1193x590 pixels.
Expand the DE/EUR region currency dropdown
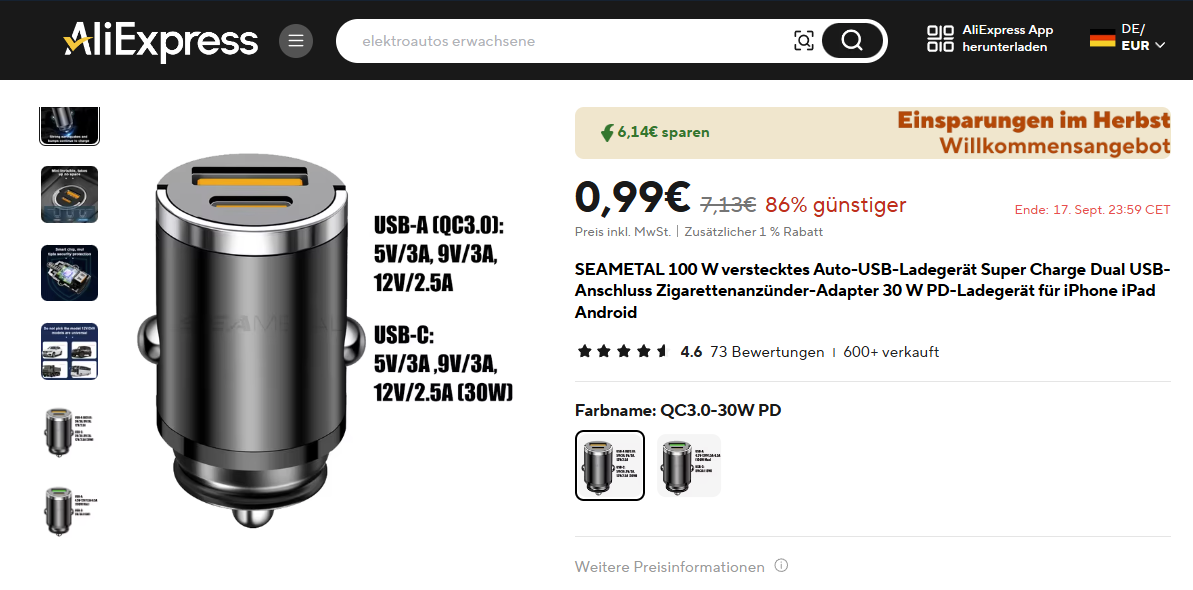tap(1143, 37)
